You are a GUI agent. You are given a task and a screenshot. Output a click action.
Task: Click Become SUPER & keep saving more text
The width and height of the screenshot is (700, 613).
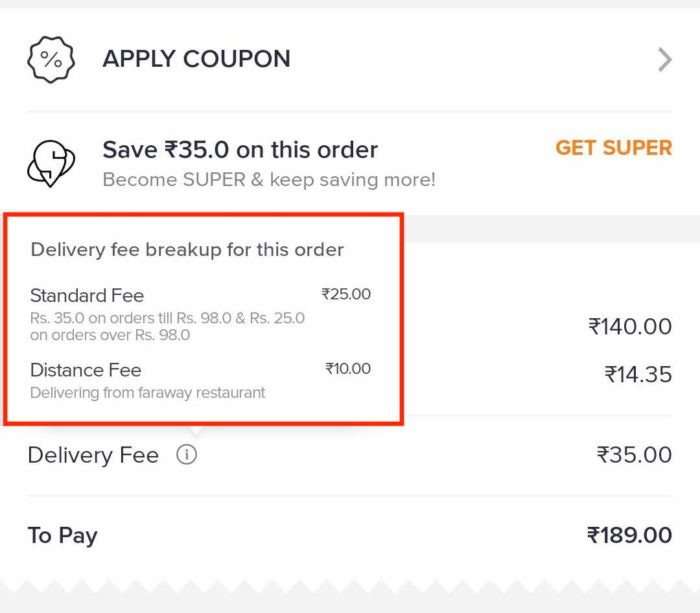(269, 179)
